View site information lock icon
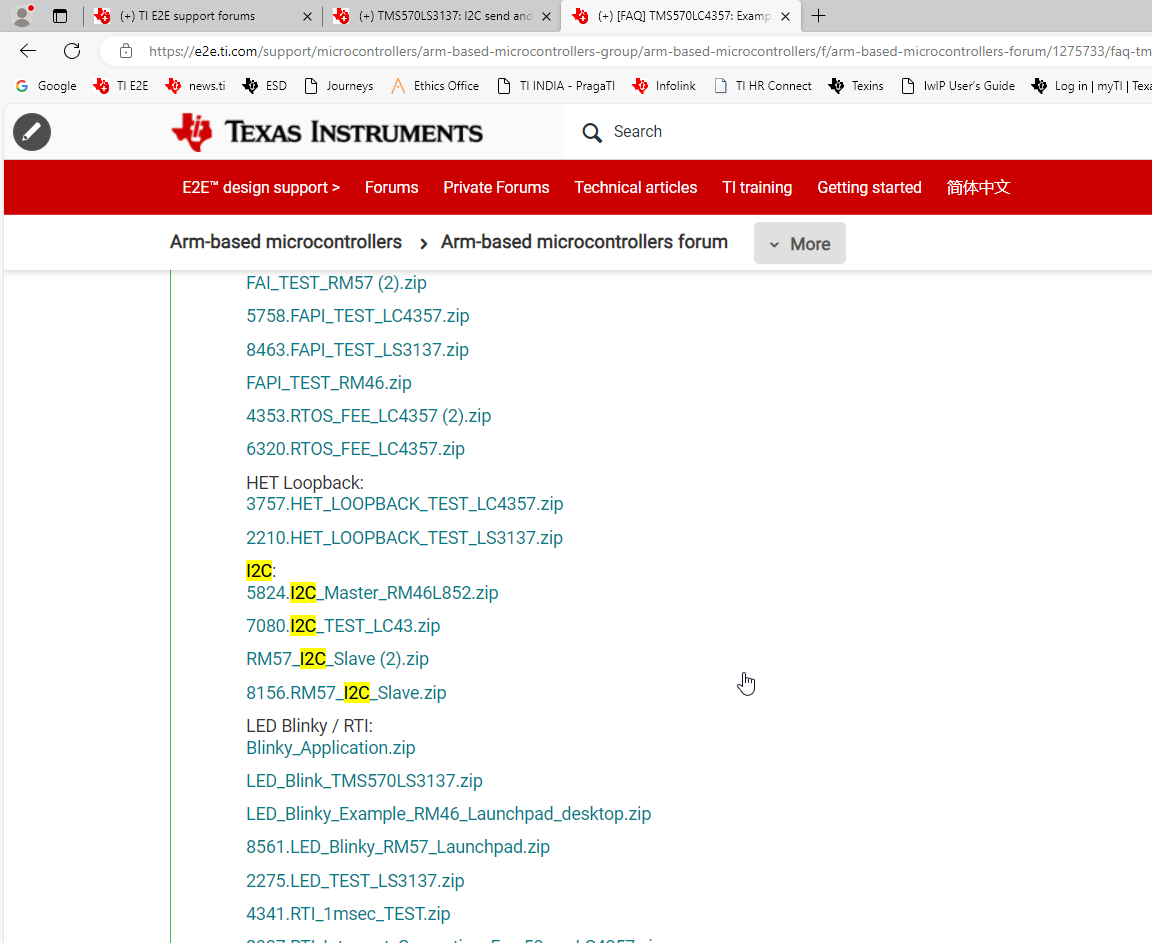 click(x=126, y=51)
